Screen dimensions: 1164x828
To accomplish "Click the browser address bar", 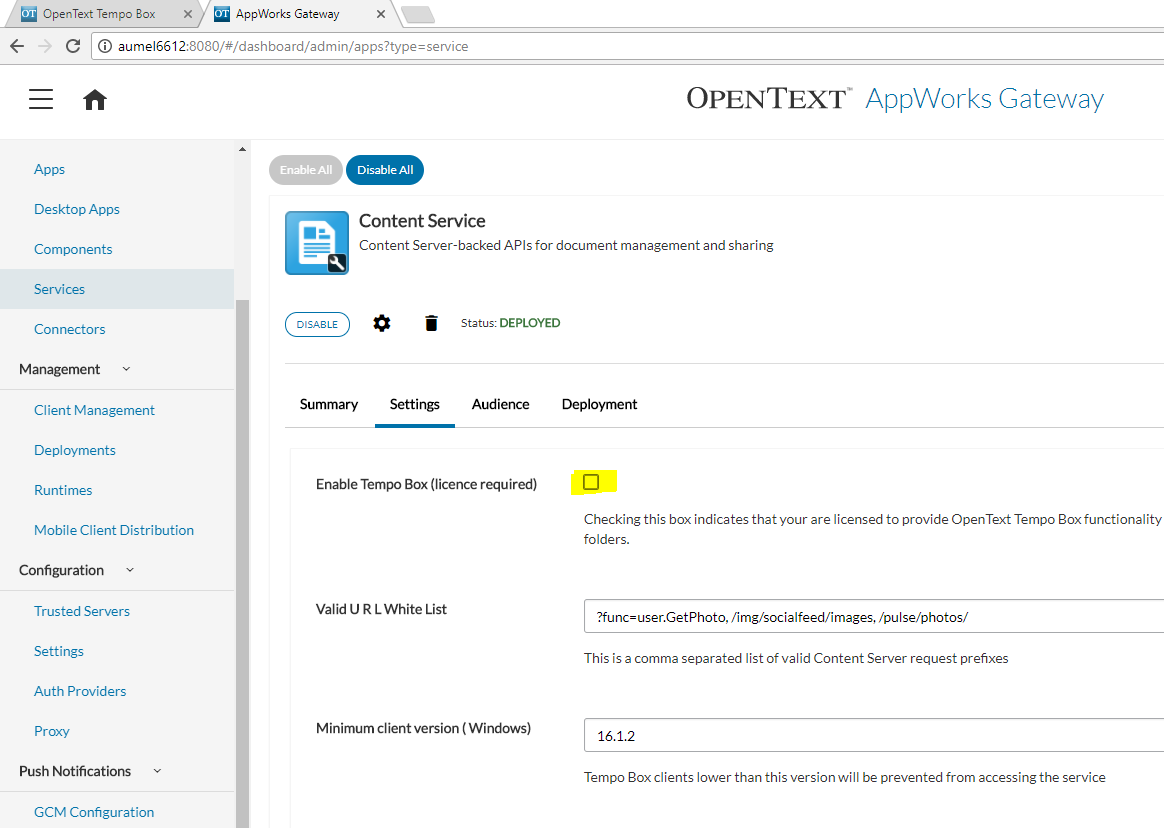I will click(627, 46).
